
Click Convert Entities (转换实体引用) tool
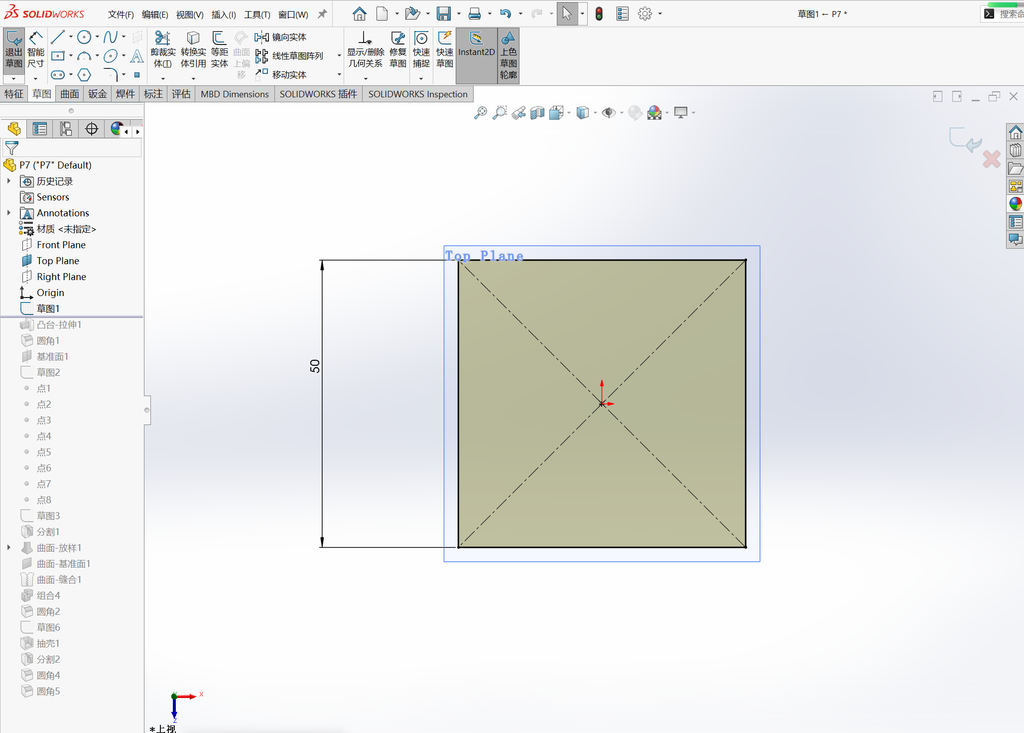(x=193, y=50)
